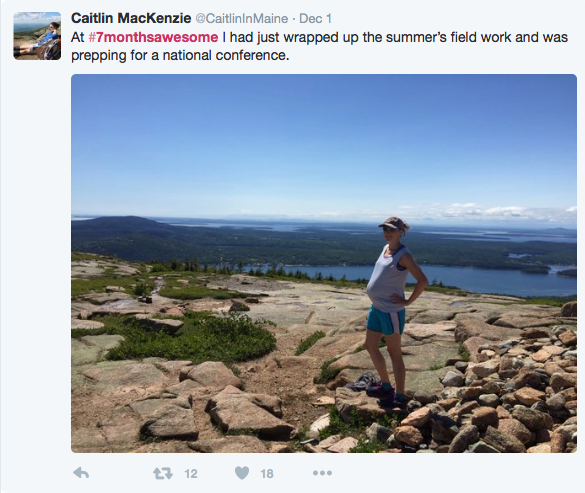Expand the attached mountain summit photo
Screen dimensions: 585x493
coord(324,263)
